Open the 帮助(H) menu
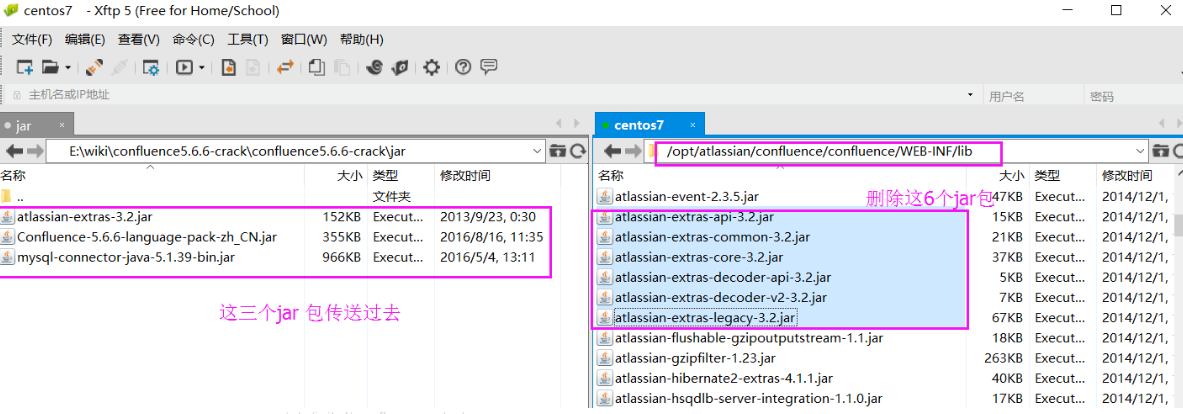The height and width of the screenshot is (414, 1183). pyautogui.click(x=361, y=39)
